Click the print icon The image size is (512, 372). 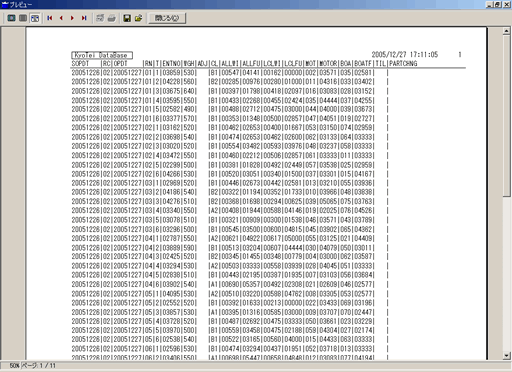(x=112, y=18)
